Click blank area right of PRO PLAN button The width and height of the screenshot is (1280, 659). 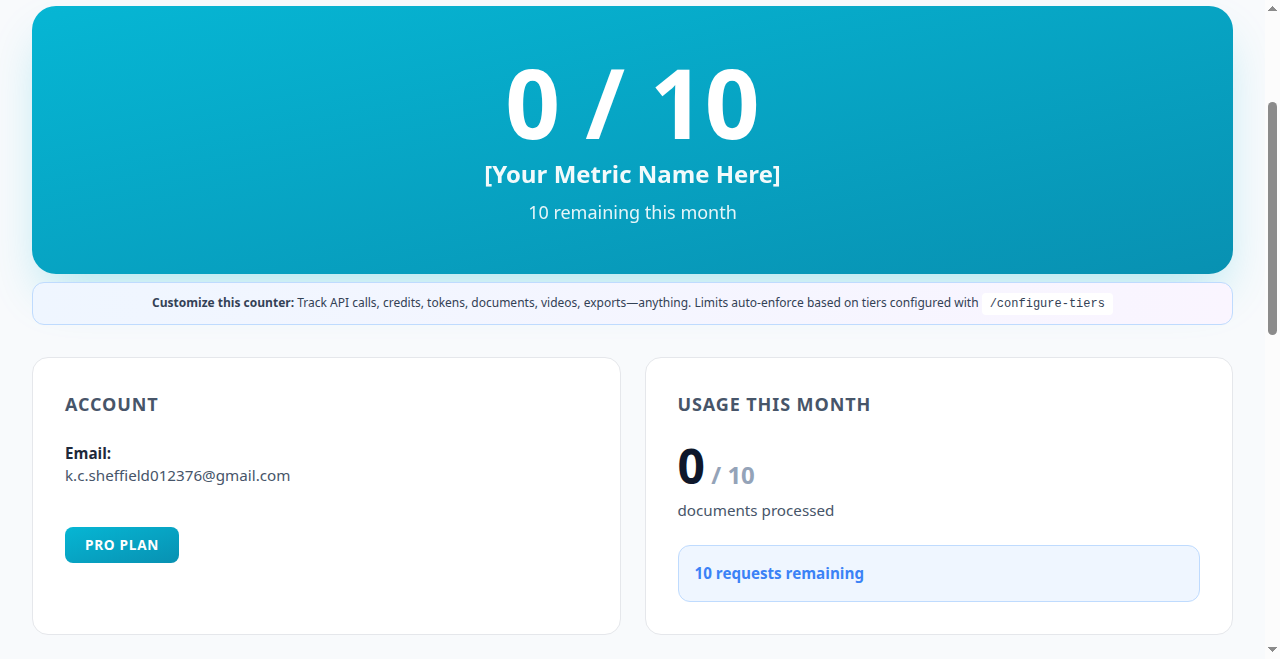coord(400,545)
